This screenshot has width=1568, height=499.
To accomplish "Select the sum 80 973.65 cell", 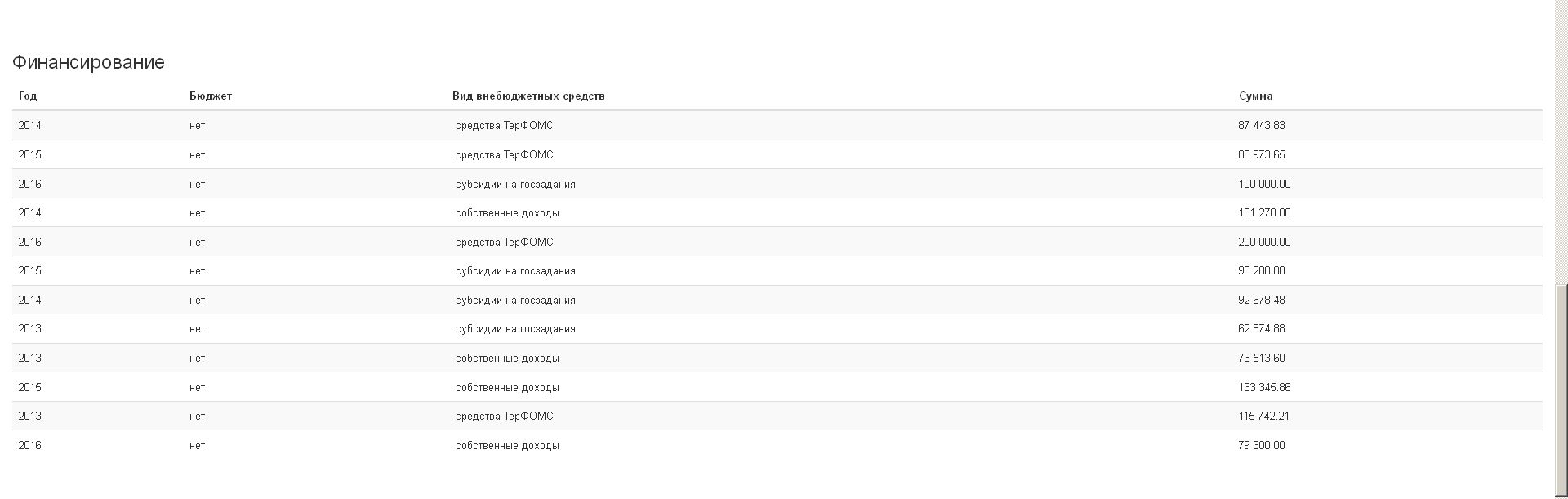I will pyautogui.click(x=1261, y=154).
